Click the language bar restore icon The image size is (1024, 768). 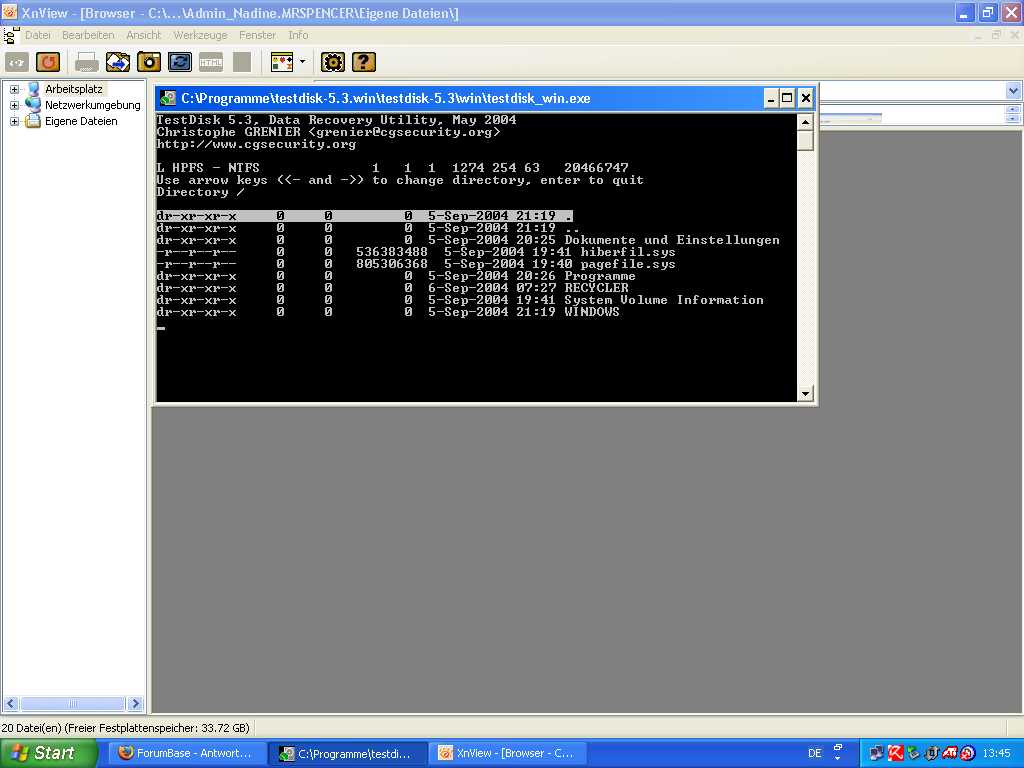[838, 746]
